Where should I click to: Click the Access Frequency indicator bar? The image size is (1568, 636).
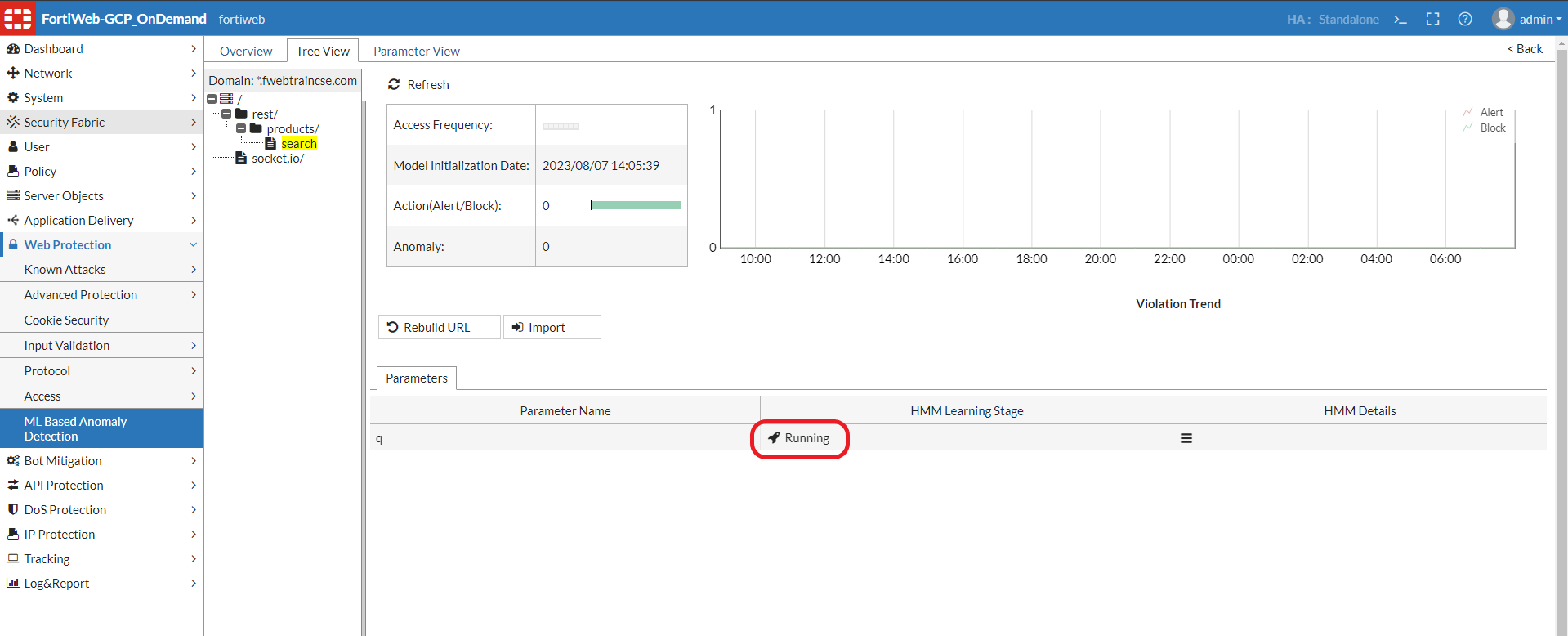pos(561,126)
